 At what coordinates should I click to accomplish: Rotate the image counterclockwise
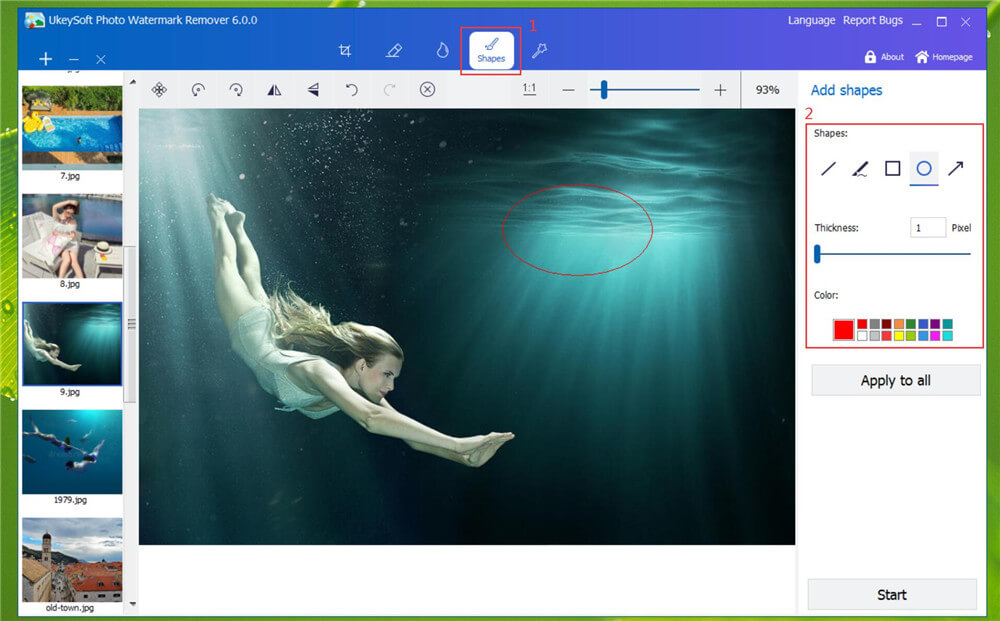[x=198, y=89]
